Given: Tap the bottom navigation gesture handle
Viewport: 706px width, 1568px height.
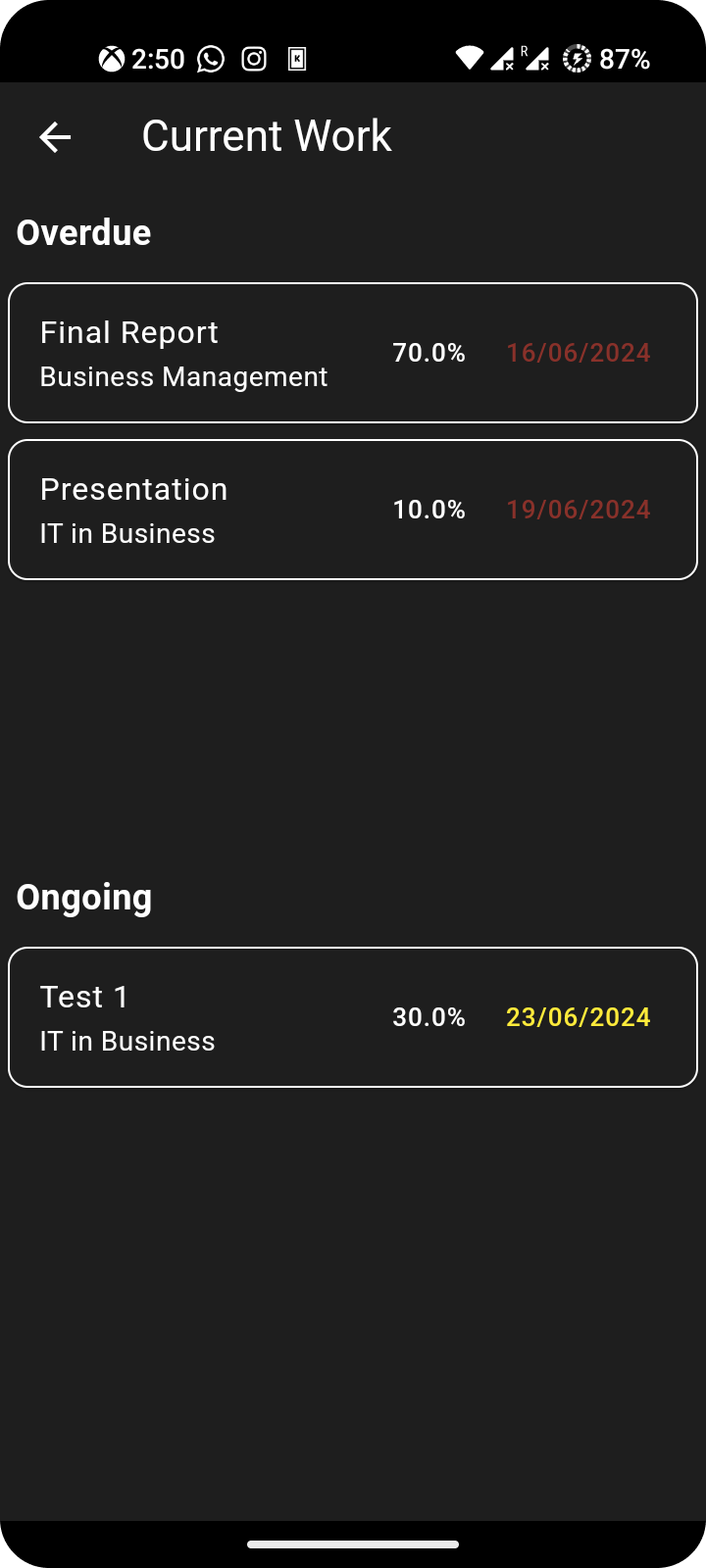Looking at the screenshot, I should 353,1544.
